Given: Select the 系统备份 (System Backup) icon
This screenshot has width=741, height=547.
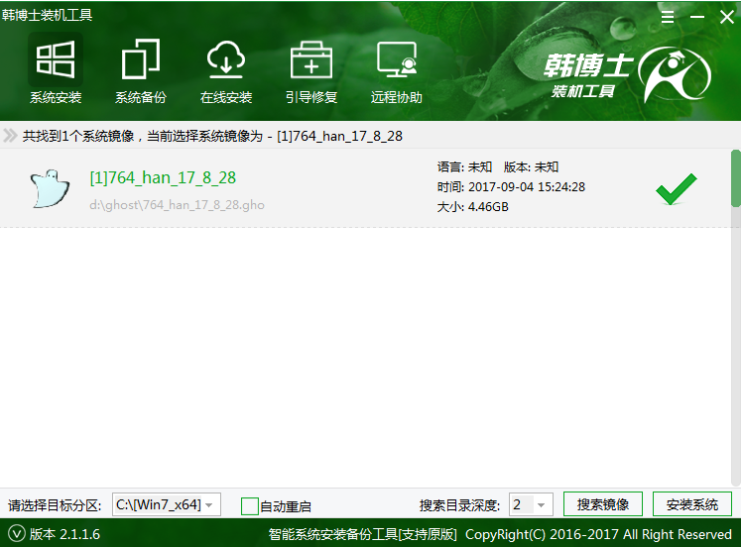Looking at the screenshot, I should click(x=140, y=61).
